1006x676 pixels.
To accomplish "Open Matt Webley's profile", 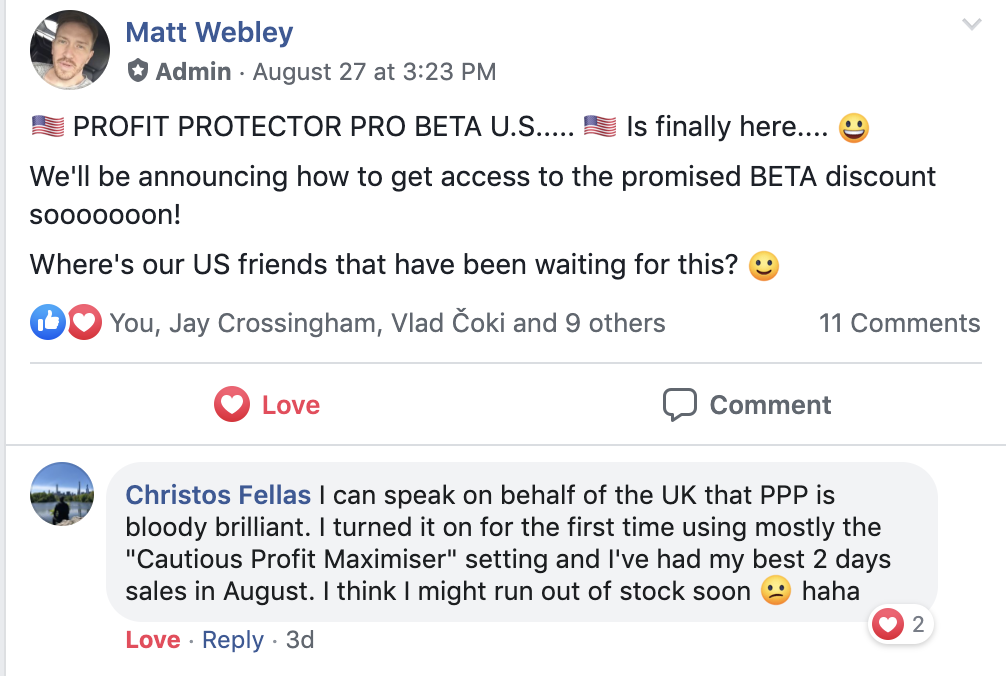I will tap(208, 32).
